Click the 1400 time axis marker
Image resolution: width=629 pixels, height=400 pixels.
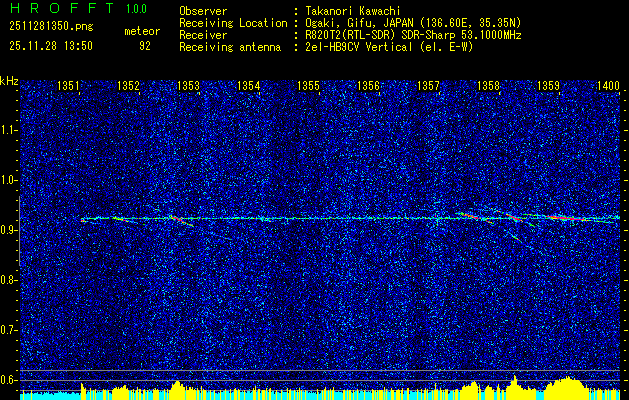pyautogui.click(x=609, y=85)
